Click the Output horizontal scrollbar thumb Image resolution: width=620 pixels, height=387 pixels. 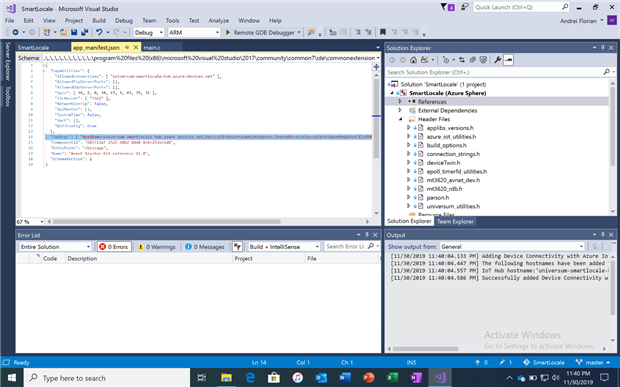[x=425, y=349]
